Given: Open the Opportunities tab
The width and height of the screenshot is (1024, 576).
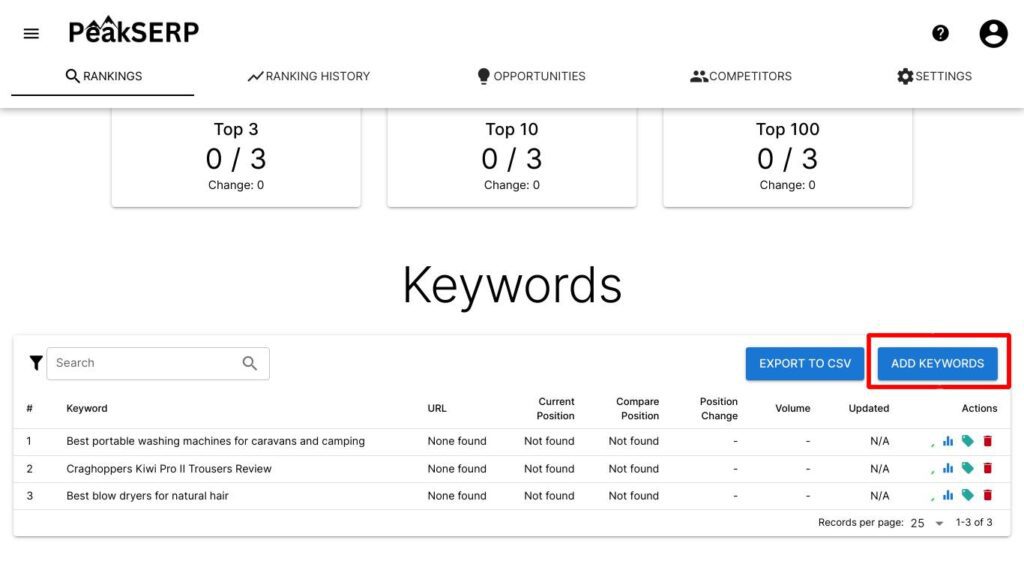Looking at the screenshot, I should [x=531, y=76].
